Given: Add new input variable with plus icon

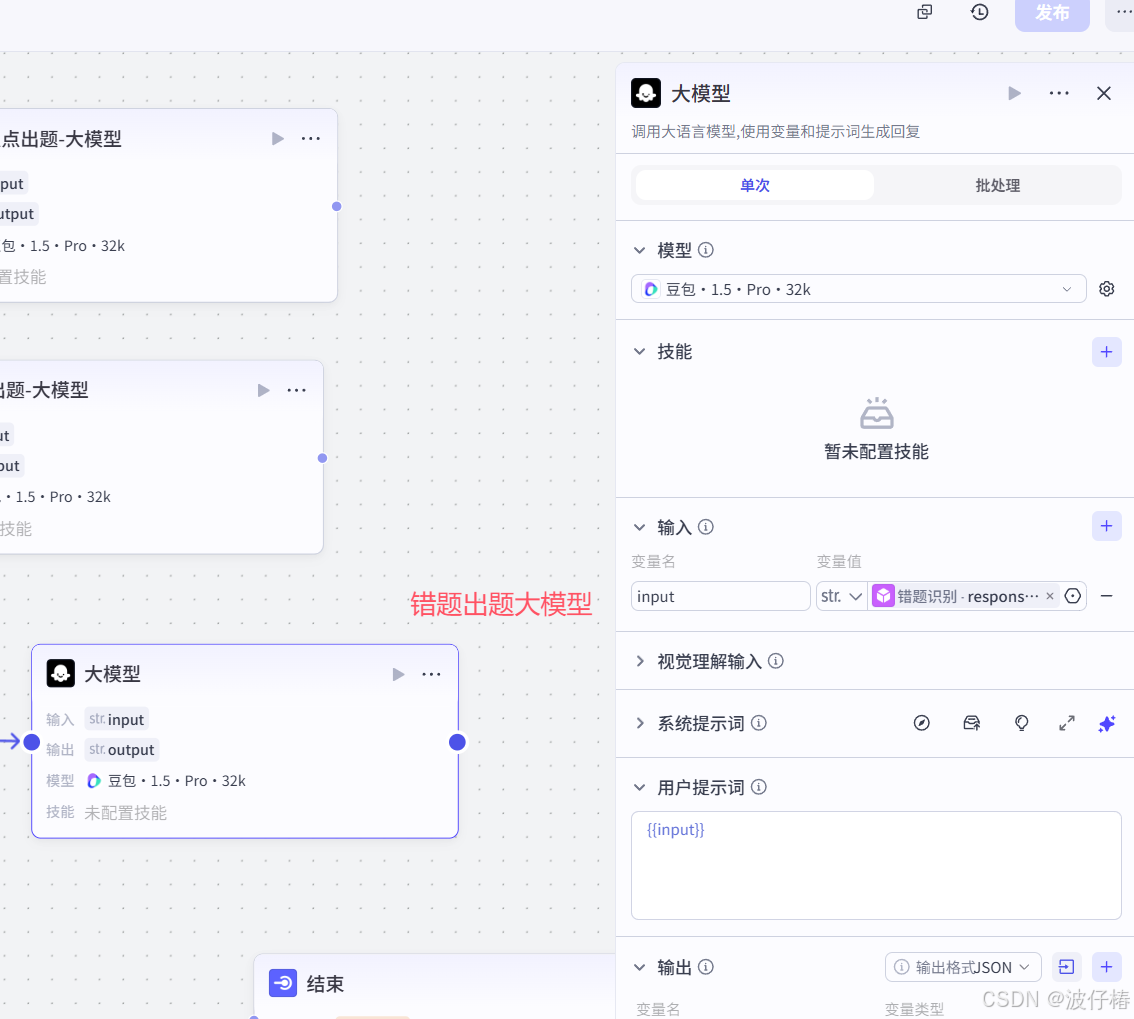Looking at the screenshot, I should (1106, 526).
